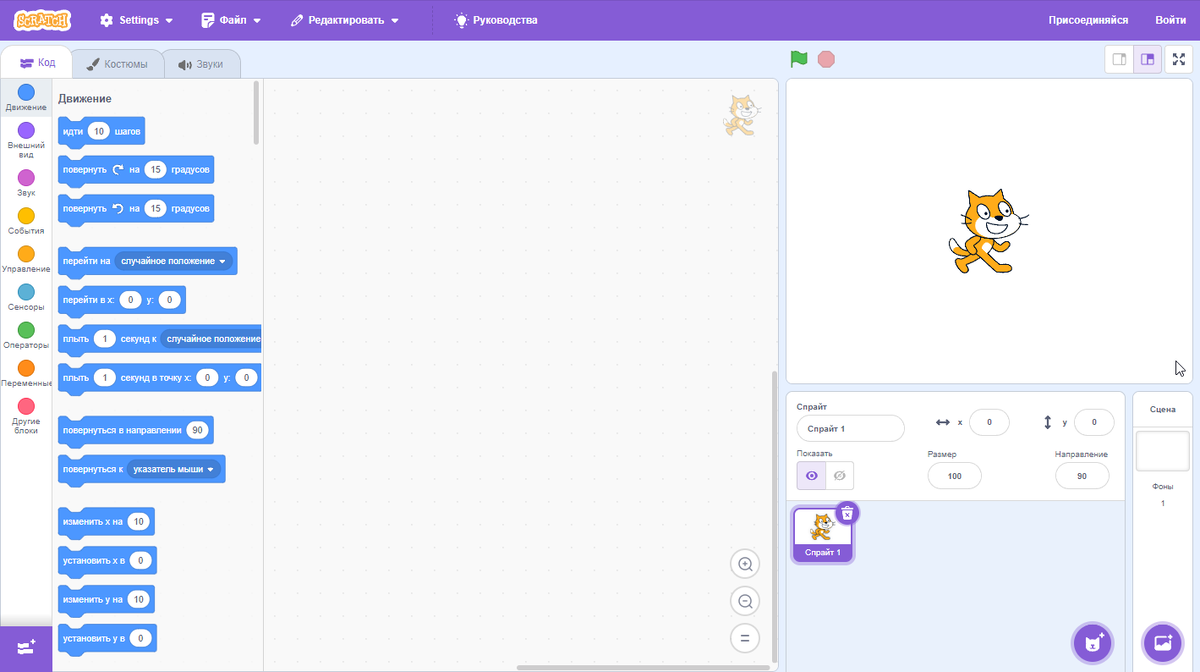Click the 'идти 10 шагов' block
The width and height of the screenshot is (1200, 672).
click(101, 131)
